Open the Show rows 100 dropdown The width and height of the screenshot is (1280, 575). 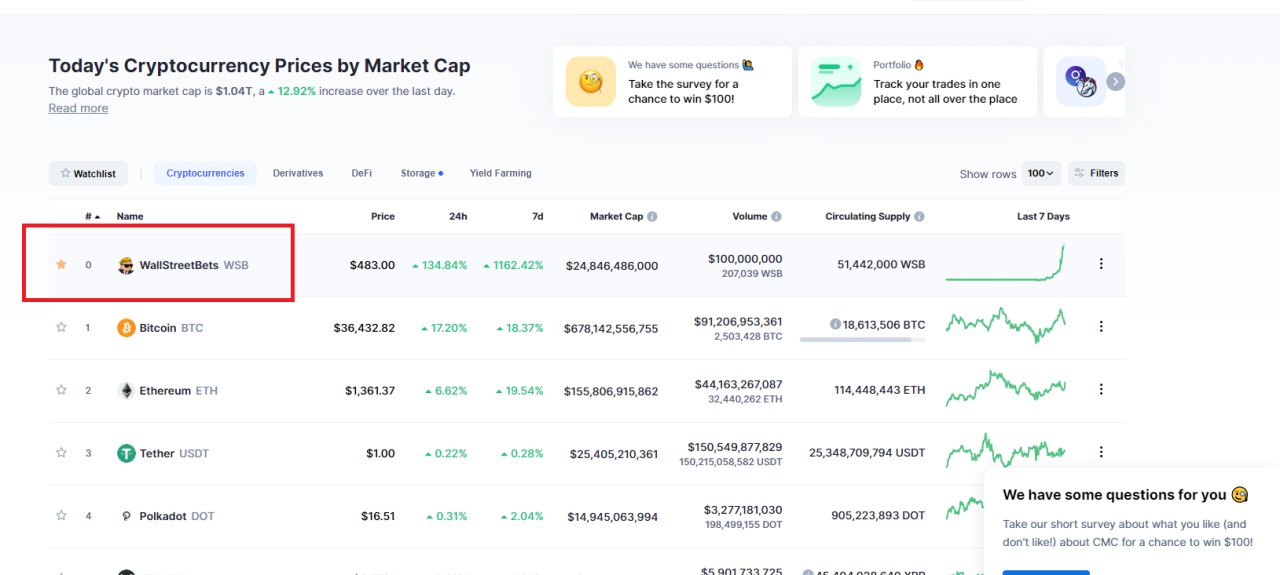point(1040,173)
